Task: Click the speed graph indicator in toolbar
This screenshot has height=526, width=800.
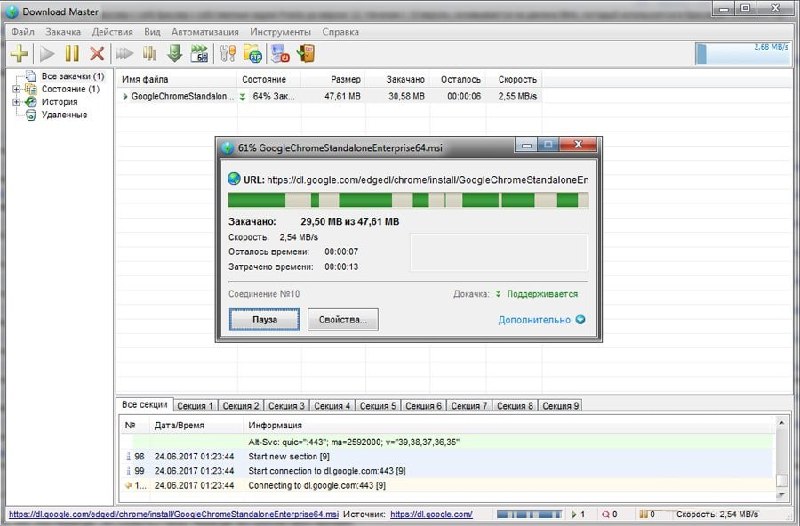Action: 743,53
